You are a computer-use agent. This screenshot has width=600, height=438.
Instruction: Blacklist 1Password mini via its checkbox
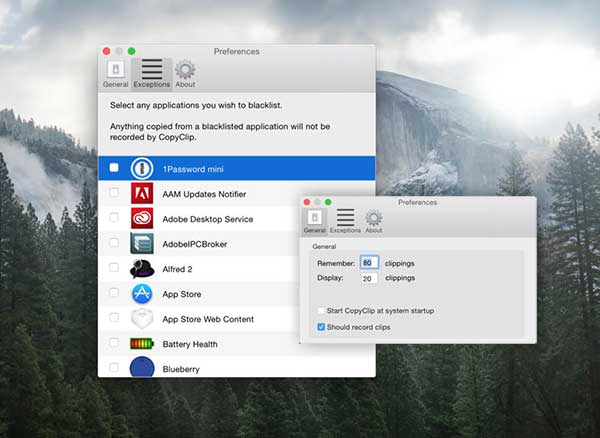pyautogui.click(x=114, y=168)
